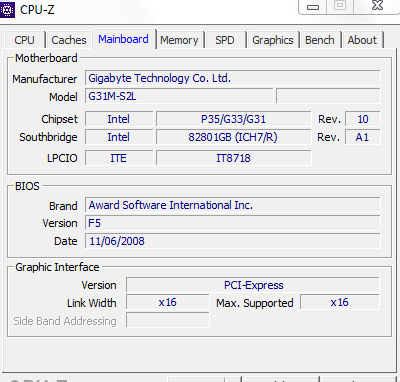
Task: Select the Mainboard tab
Action: (123, 39)
